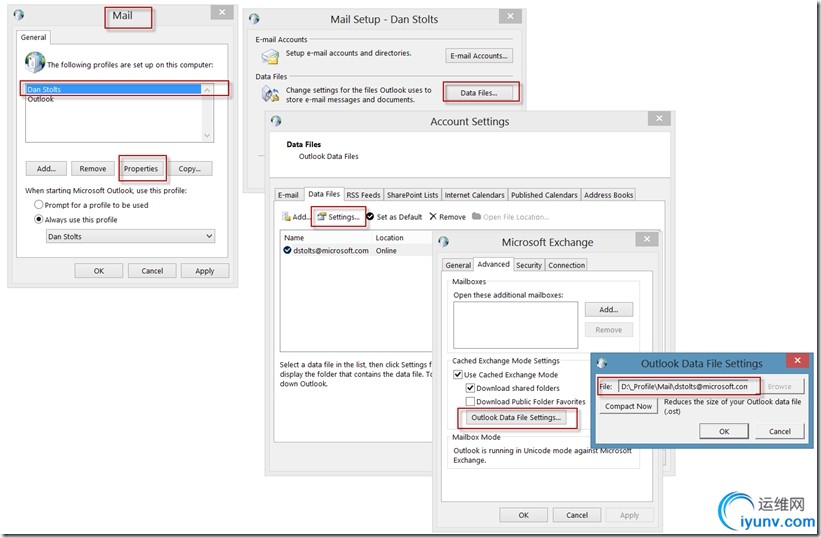Click default checkmark beside dstolts@microsoft.com

point(287,250)
